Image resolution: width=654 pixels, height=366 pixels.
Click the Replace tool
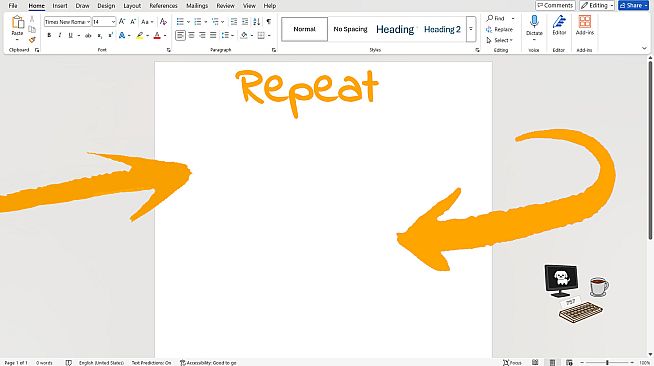(x=499, y=30)
